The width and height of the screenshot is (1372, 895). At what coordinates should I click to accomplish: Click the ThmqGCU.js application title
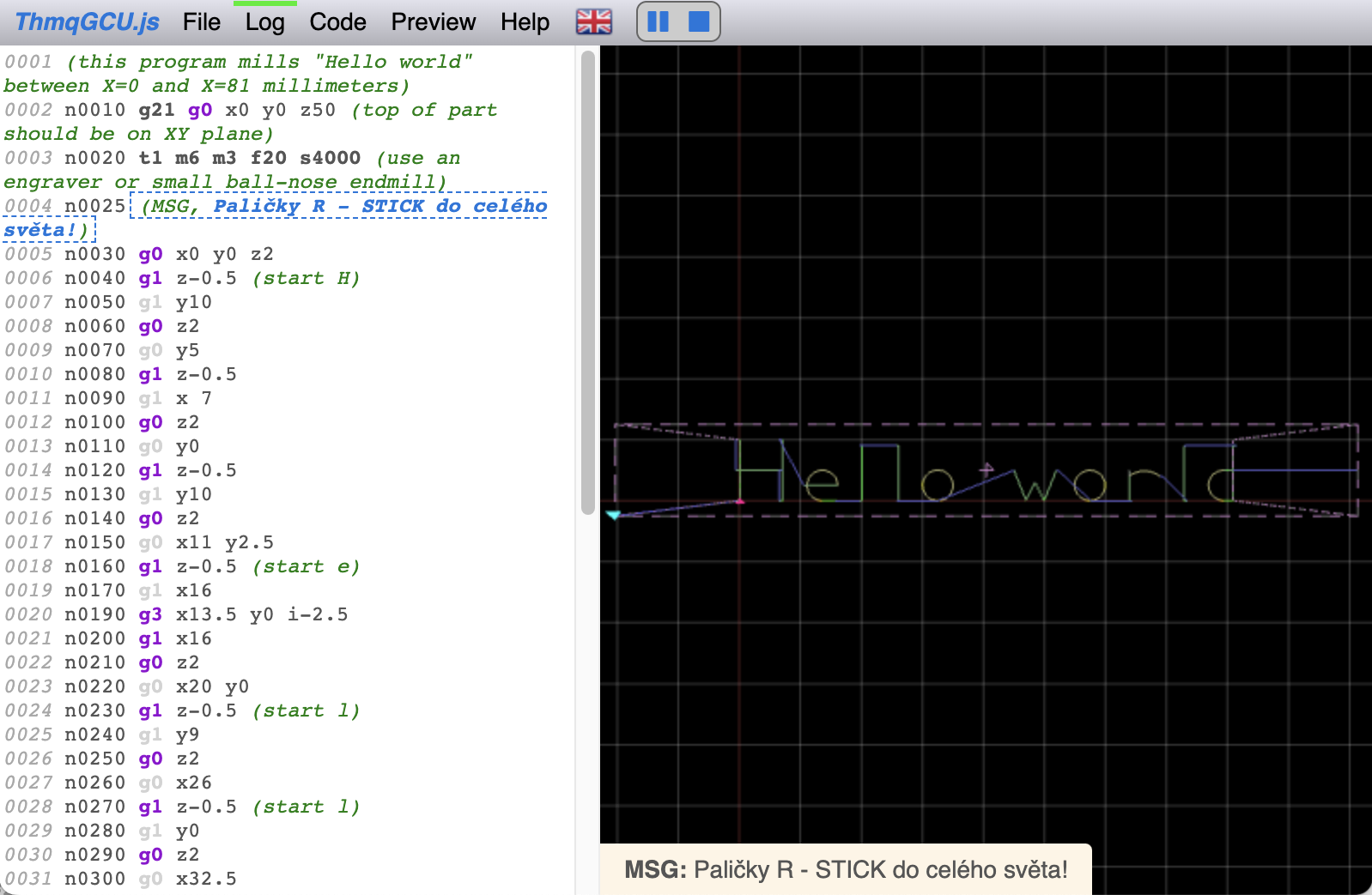click(87, 21)
